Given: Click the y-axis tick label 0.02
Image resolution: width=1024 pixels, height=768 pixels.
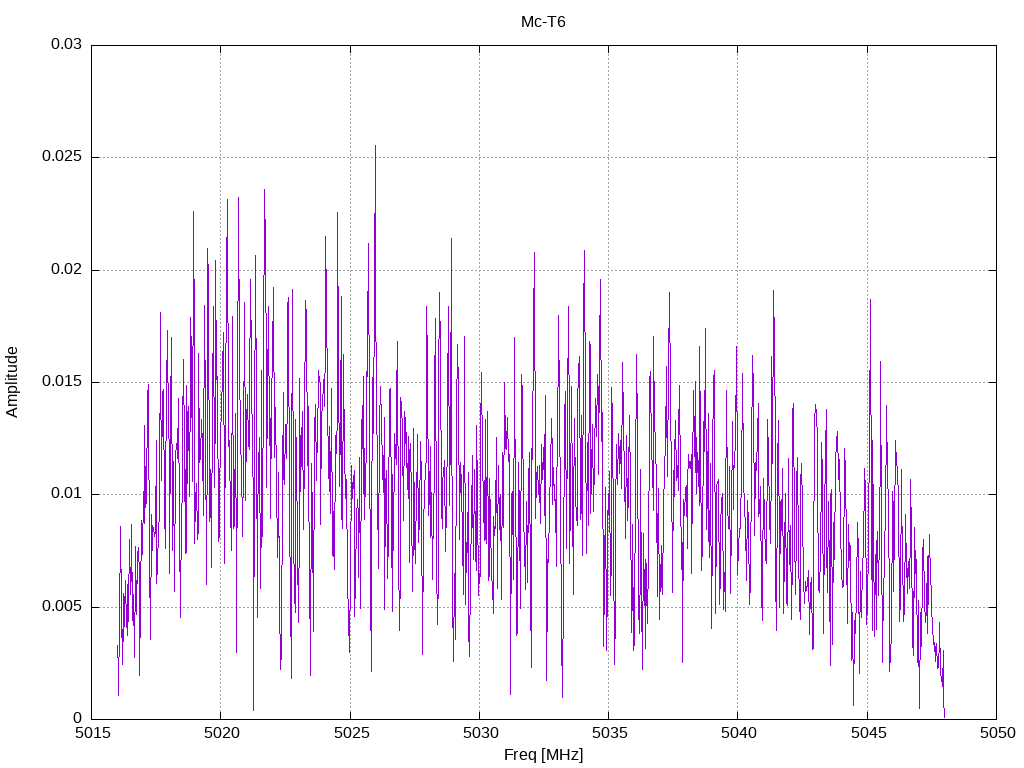Looking at the screenshot, I should click(67, 269).
